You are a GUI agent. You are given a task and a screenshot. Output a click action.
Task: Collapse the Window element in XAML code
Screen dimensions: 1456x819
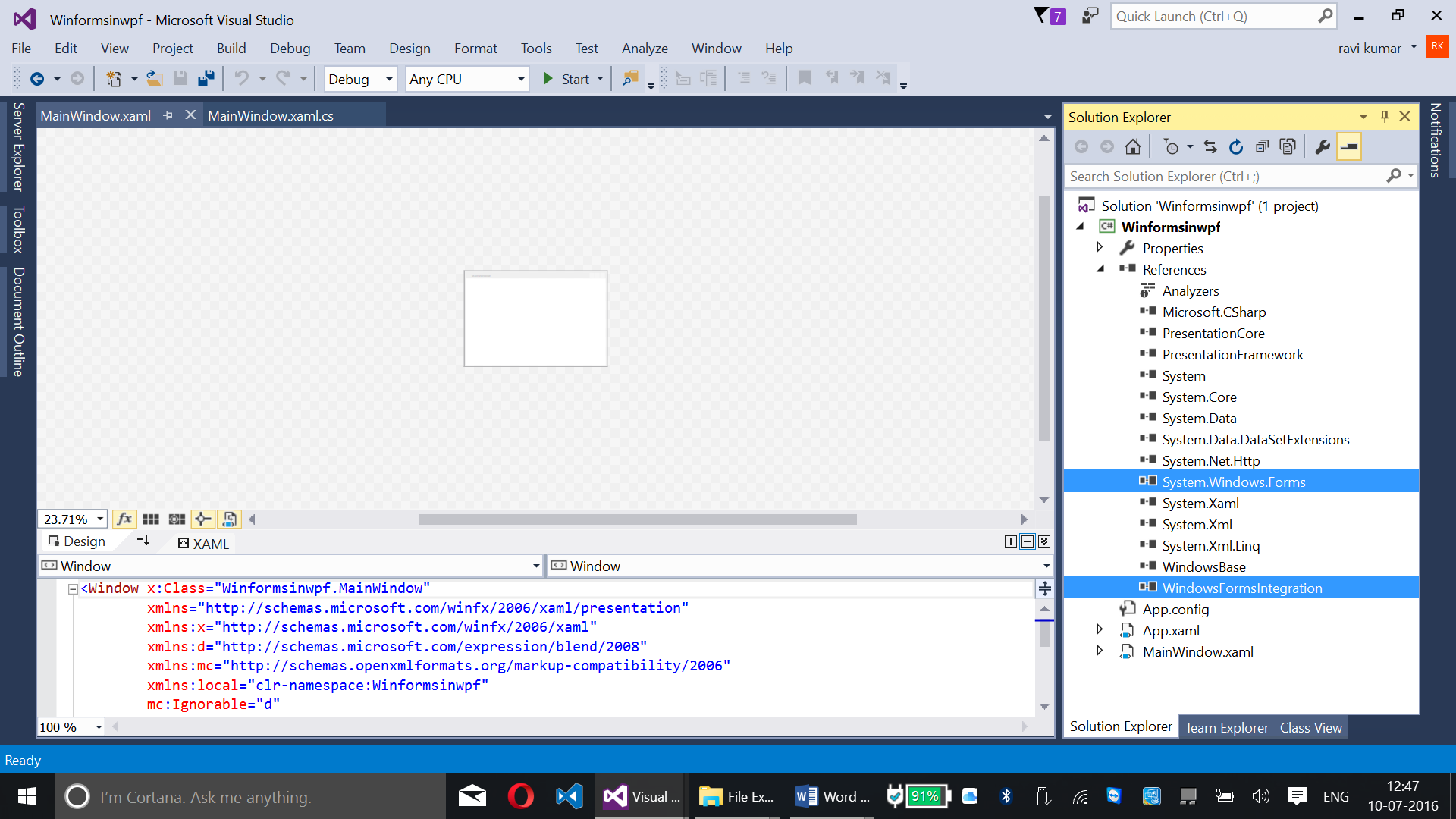tap(73, 588)
